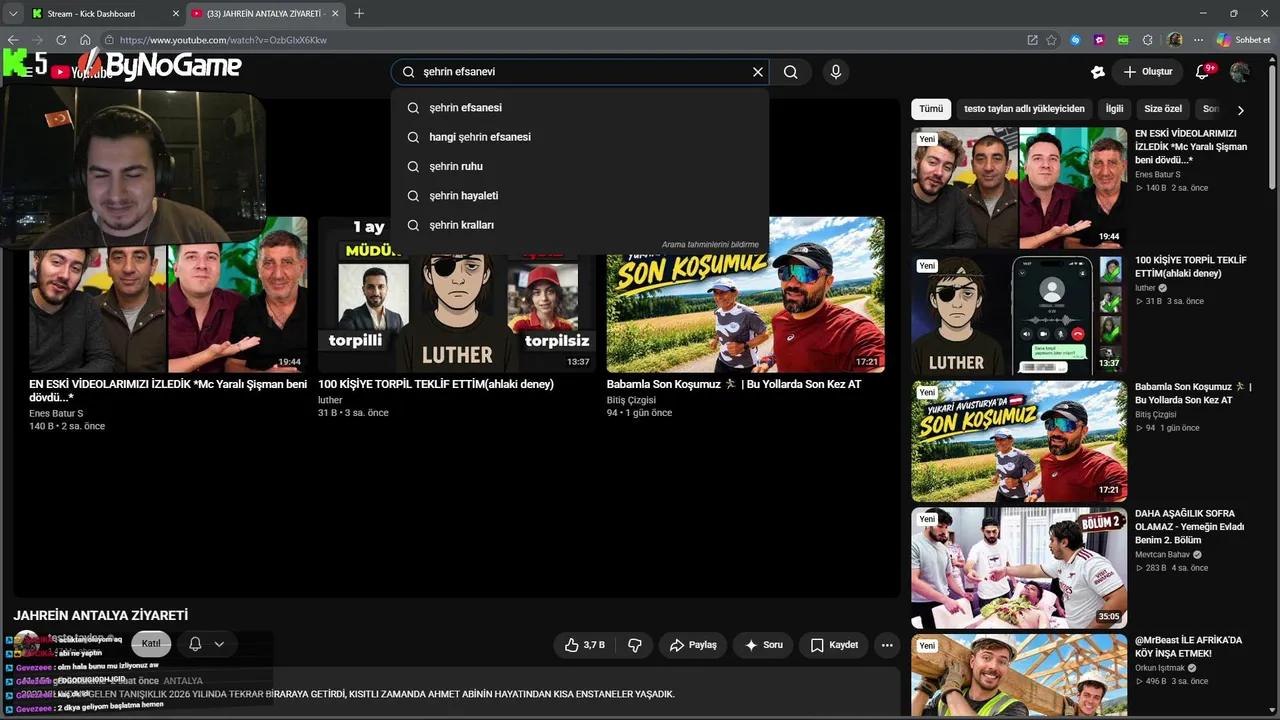Dislike the video with thumbs-down icon
The image size is (1280, 720).
[635, 645]
